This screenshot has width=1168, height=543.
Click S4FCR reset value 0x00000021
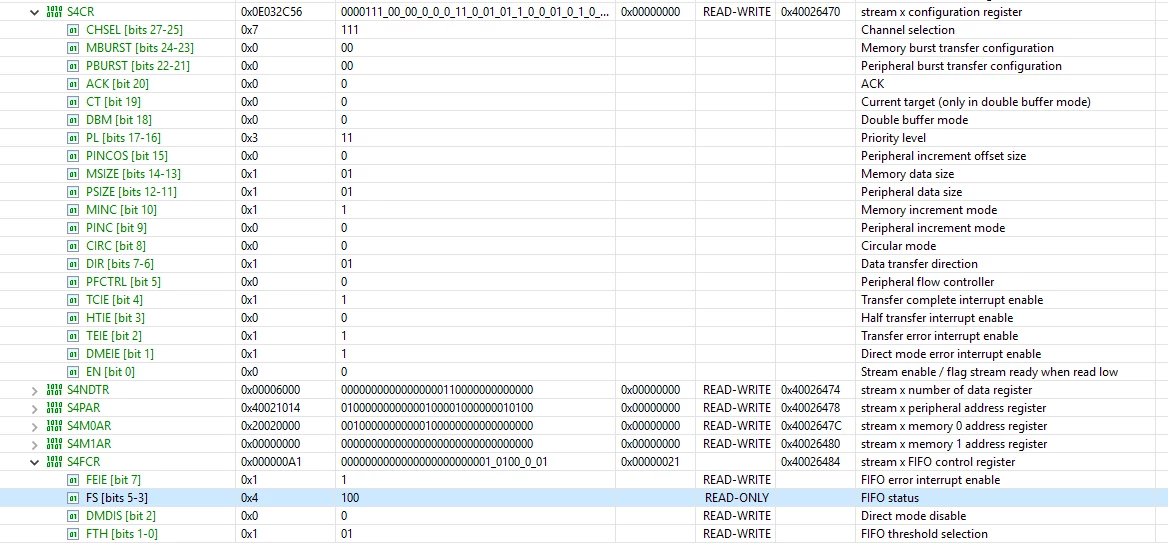(x=650, y=462)
